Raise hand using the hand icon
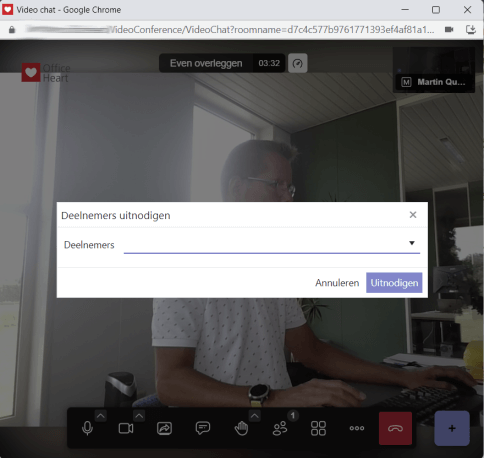The image size is (484, 458). click(241, 428)
